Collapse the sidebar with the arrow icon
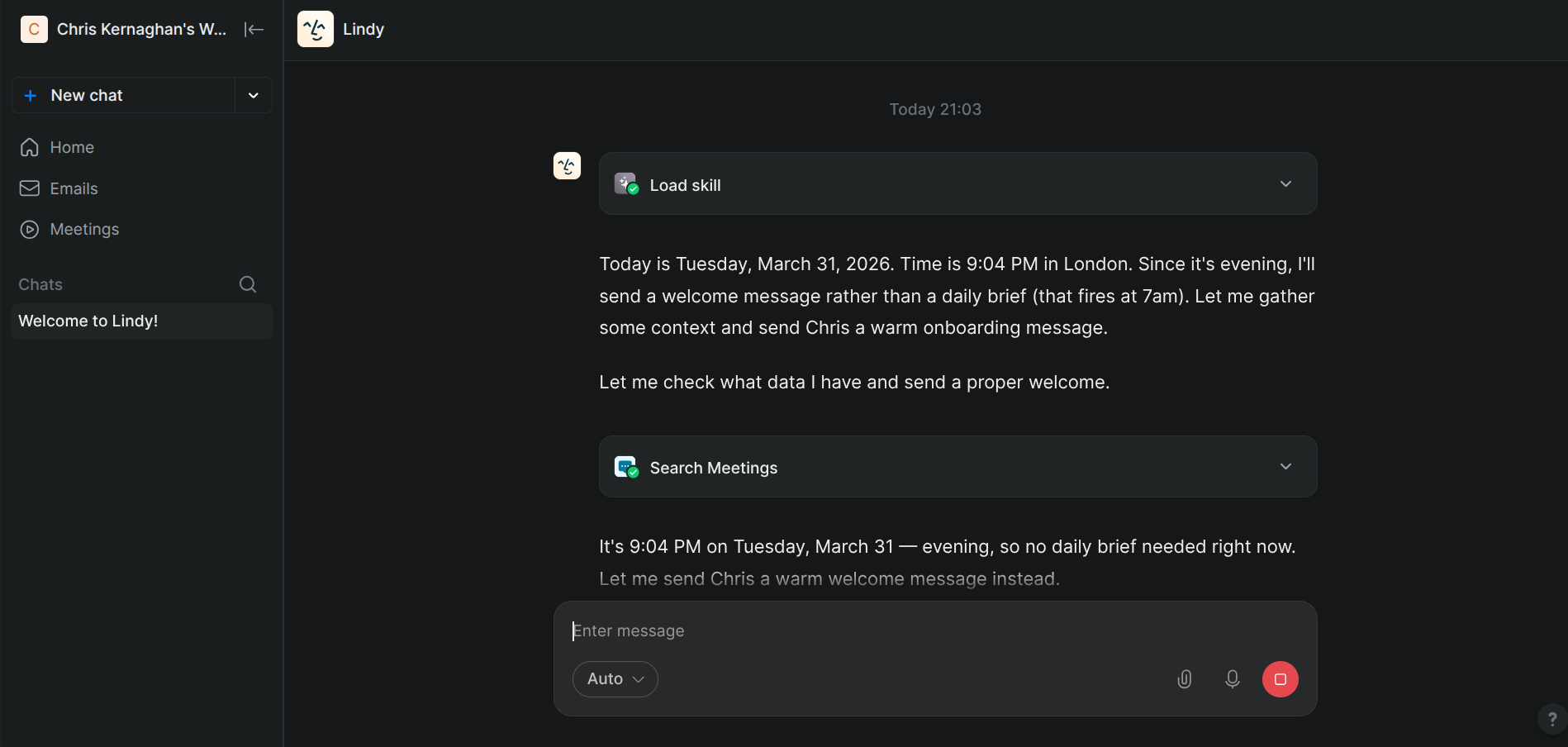The image size is (1568, 747). point(254,30)
